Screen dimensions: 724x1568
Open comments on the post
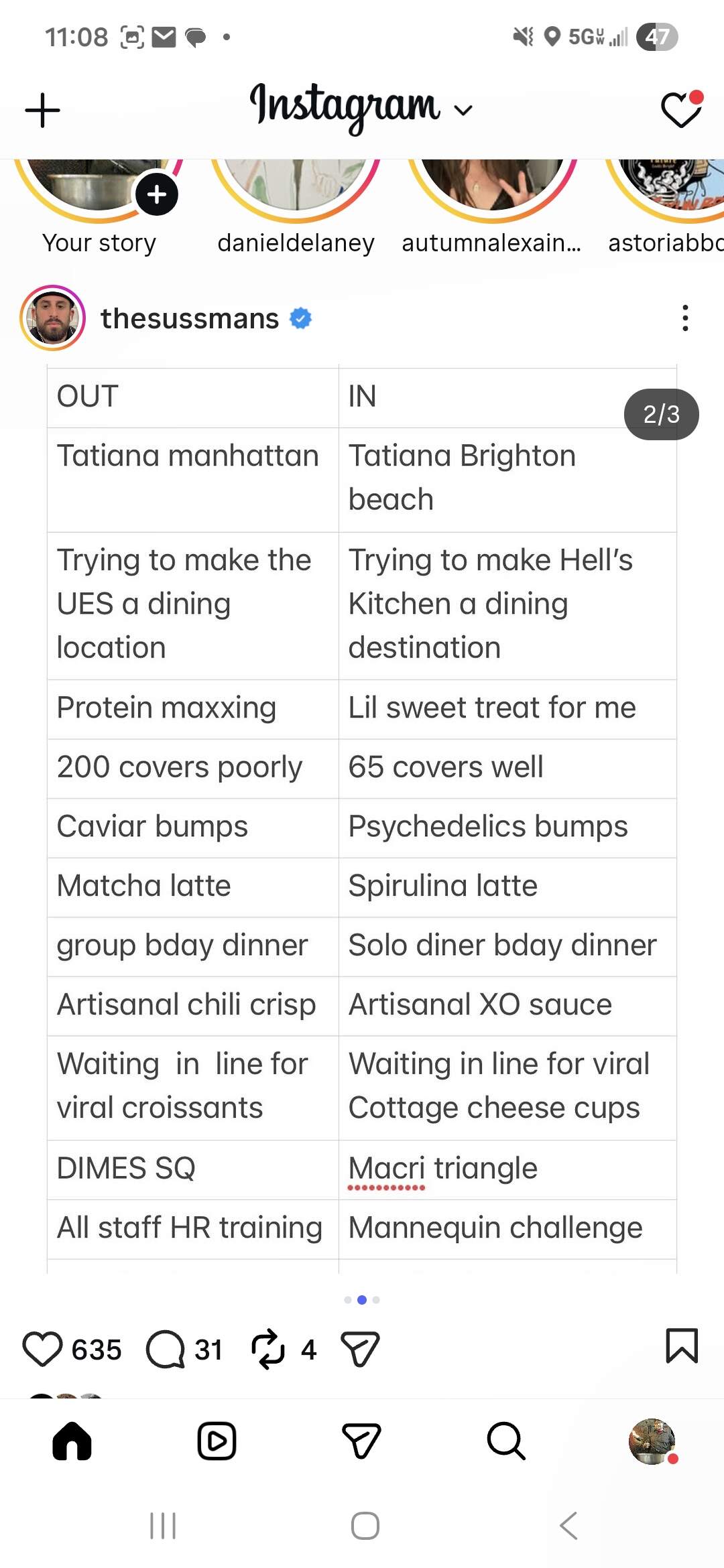pos(165,1349)
